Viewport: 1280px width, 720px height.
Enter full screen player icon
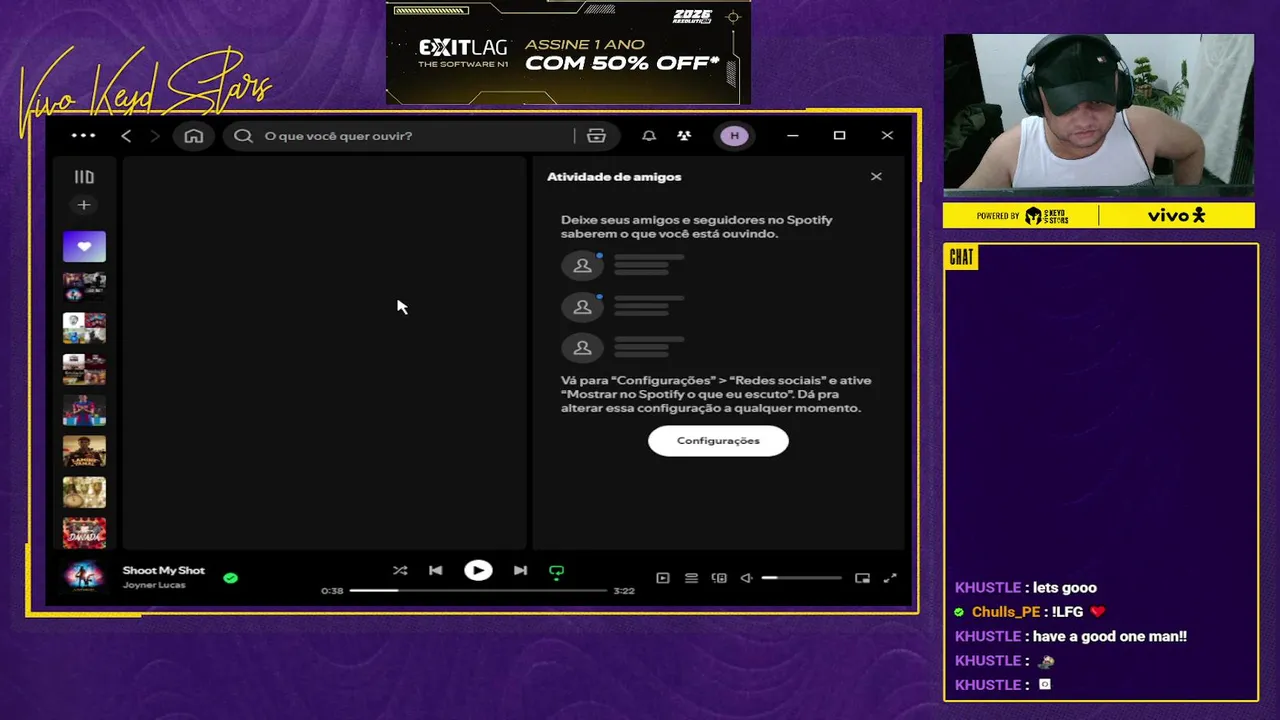pos(890,578)
